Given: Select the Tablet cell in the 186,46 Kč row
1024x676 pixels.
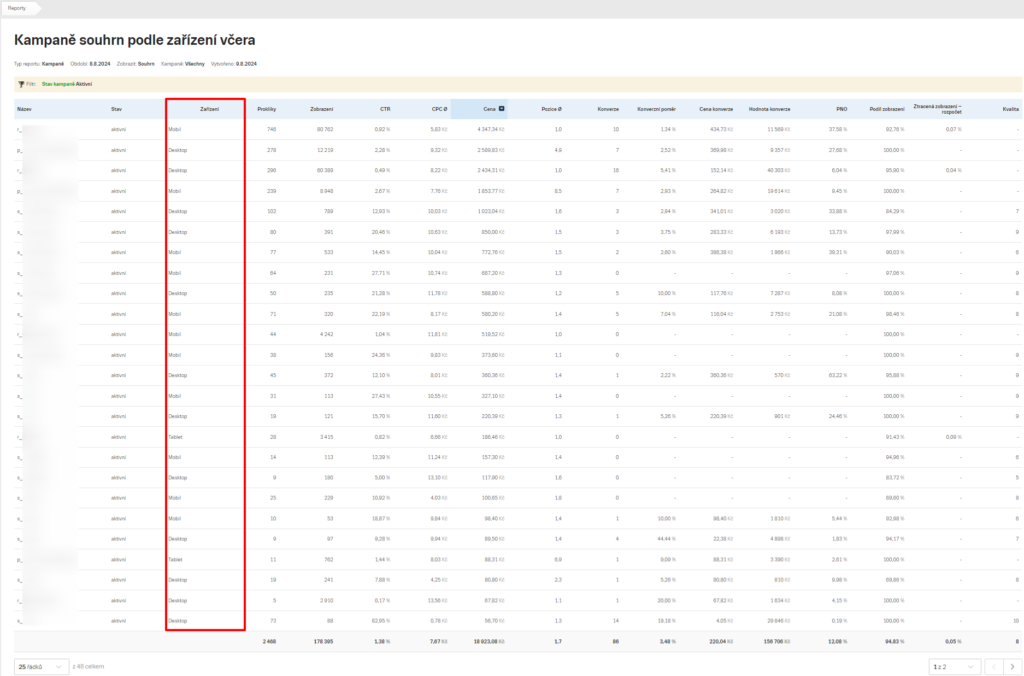Looking at the screenshot, I should pos(175,437).
